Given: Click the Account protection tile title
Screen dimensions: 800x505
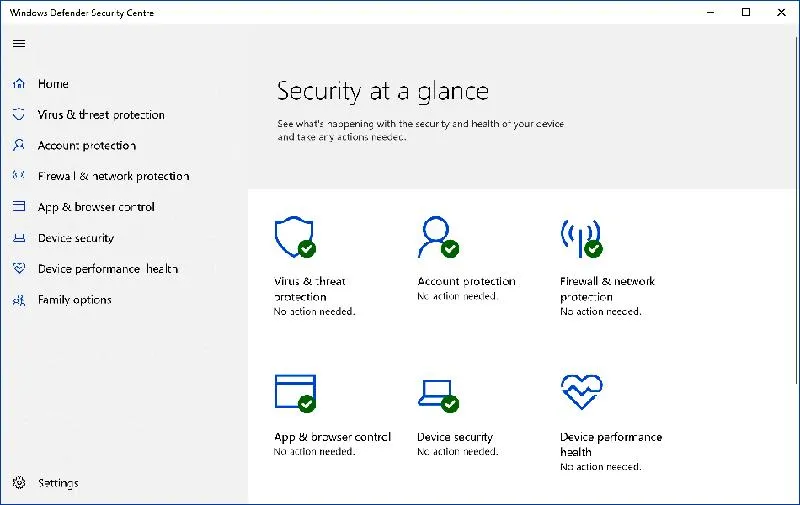Looking at the screenshot, I should point(466,281).
